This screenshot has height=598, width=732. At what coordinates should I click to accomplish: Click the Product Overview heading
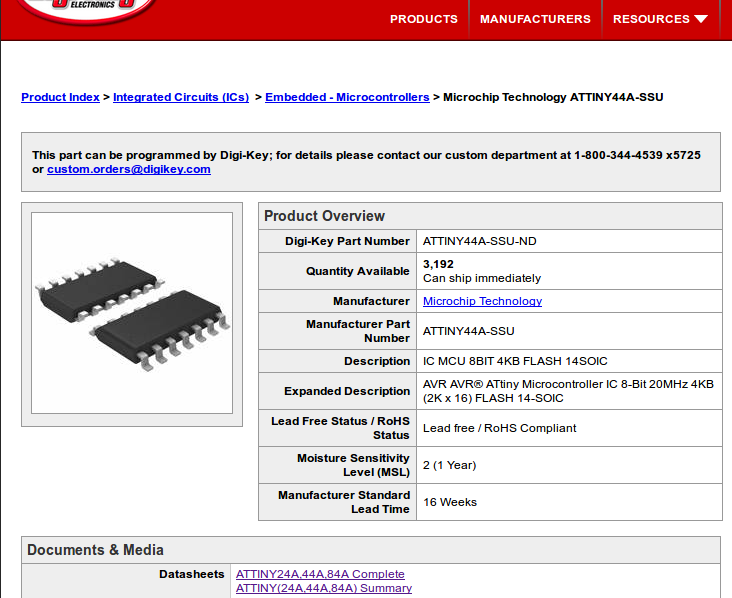pyautogui.click(x=324, y=216)
